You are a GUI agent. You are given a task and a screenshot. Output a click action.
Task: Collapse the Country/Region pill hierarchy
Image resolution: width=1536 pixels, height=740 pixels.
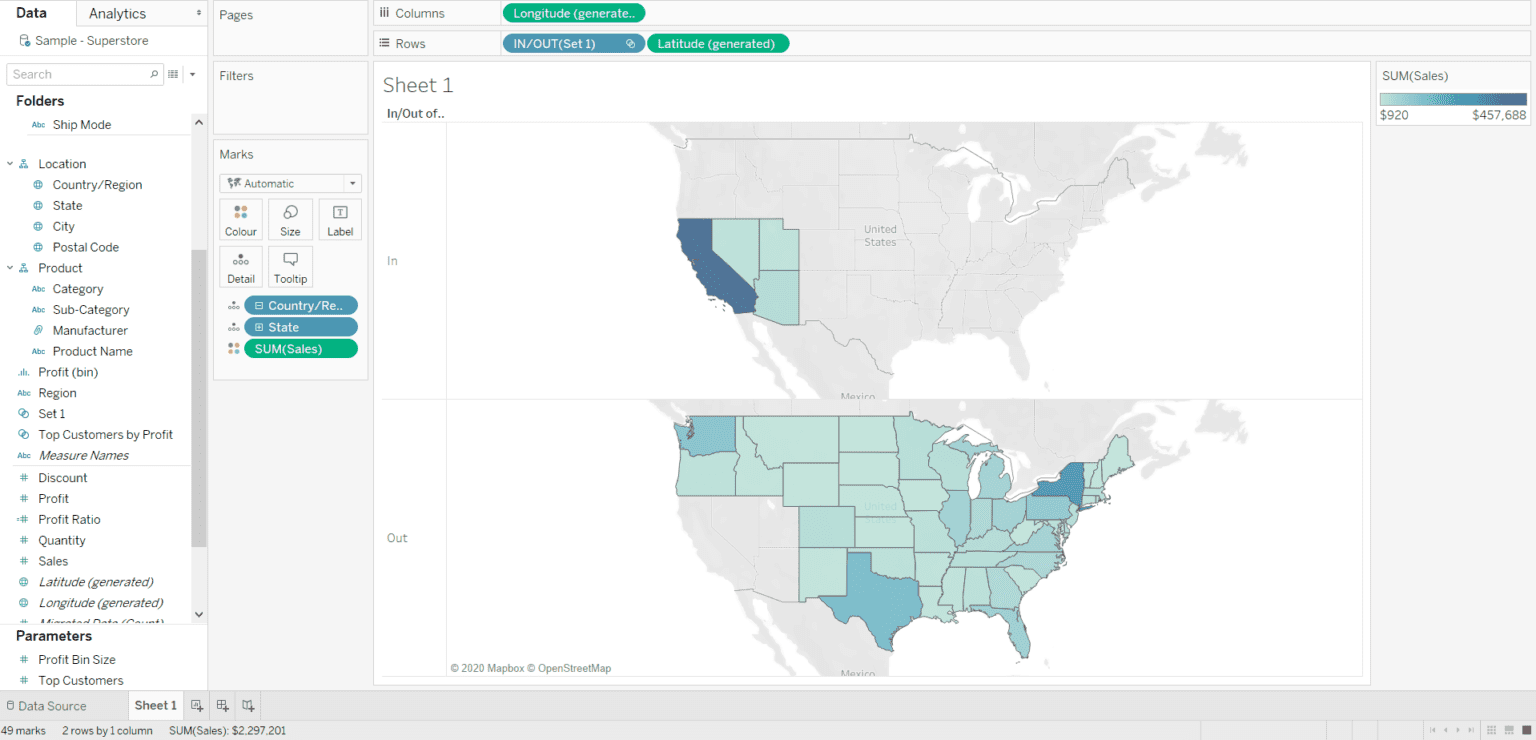pos(259,306)
